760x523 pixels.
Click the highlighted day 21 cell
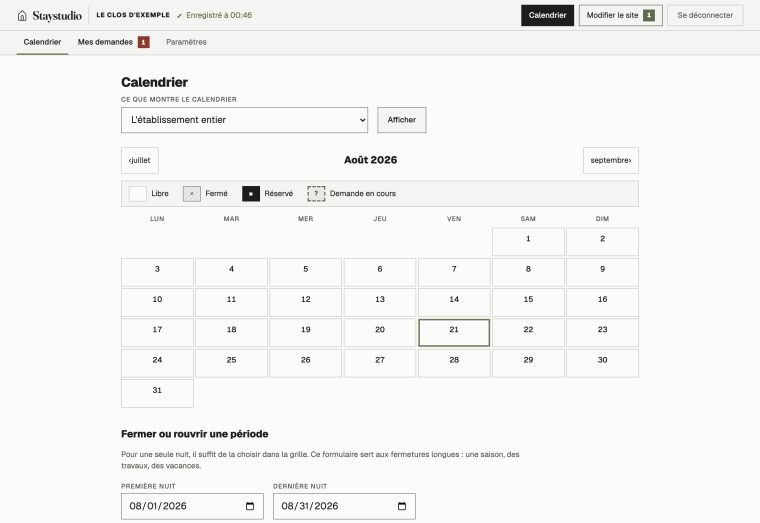(454, 333)
